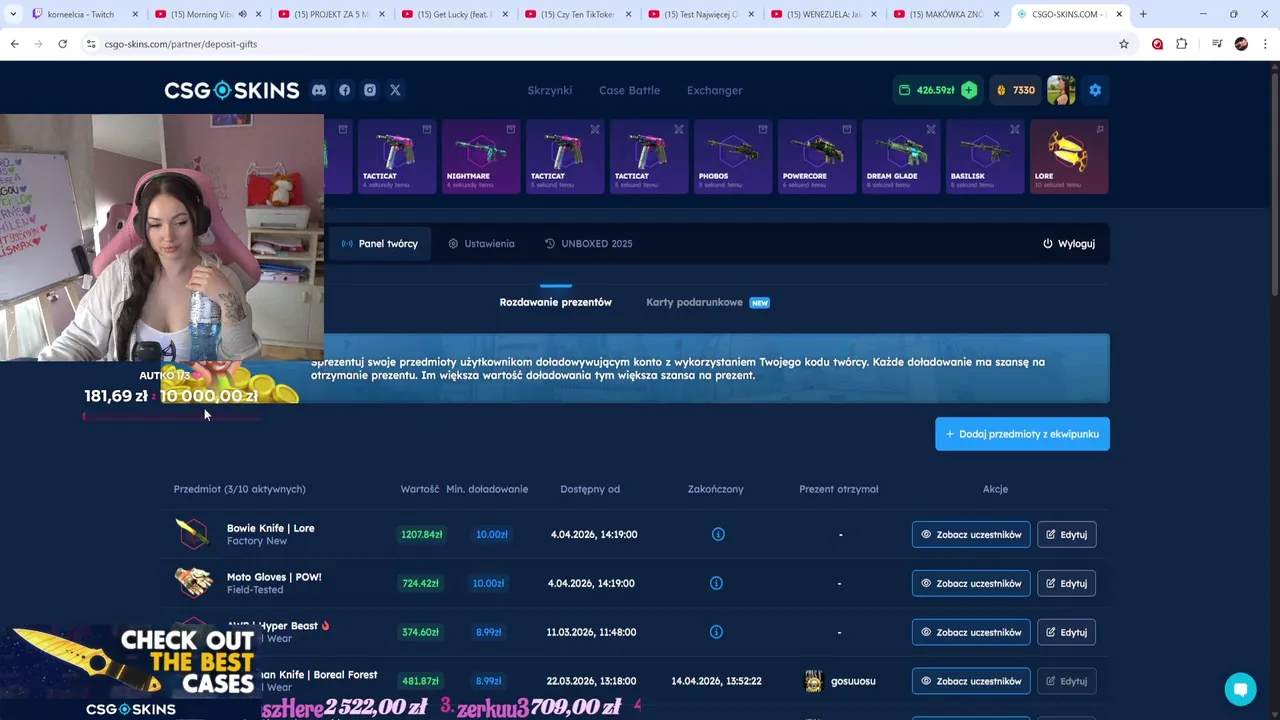1280x720 pixels.
Task: Click info icon in Hyper Beast row
Action: point(716,632)
